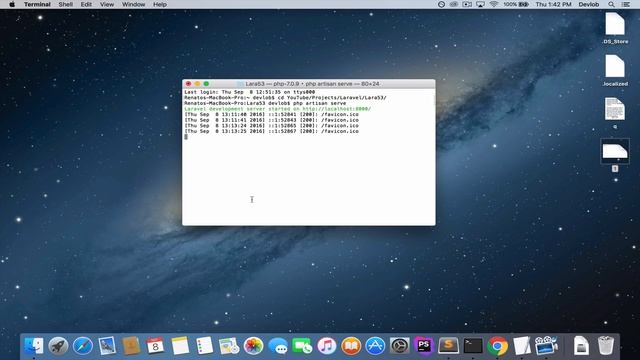The height and width of the screenshot is (360, 640).
Task: Open Maps icon in the dock
Action: point(229,346)
